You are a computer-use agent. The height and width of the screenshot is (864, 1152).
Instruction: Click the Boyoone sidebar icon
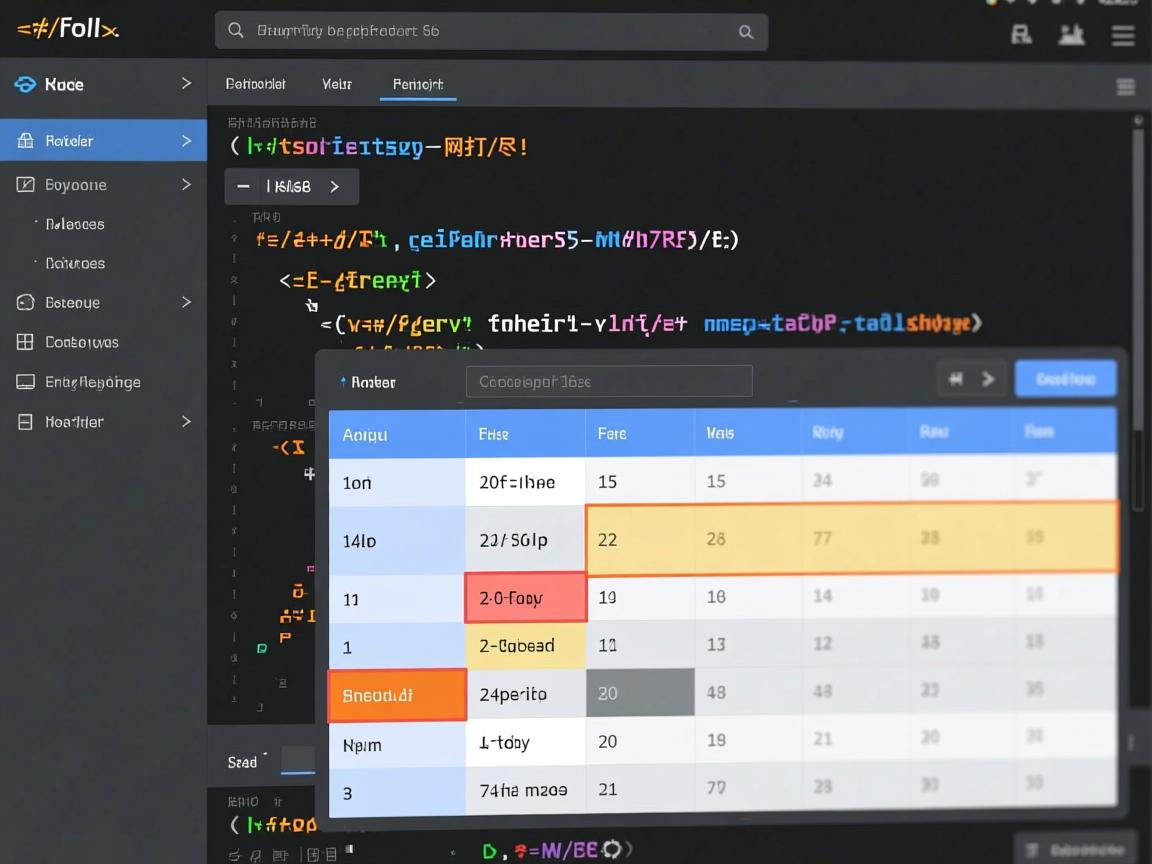(25, 185)
